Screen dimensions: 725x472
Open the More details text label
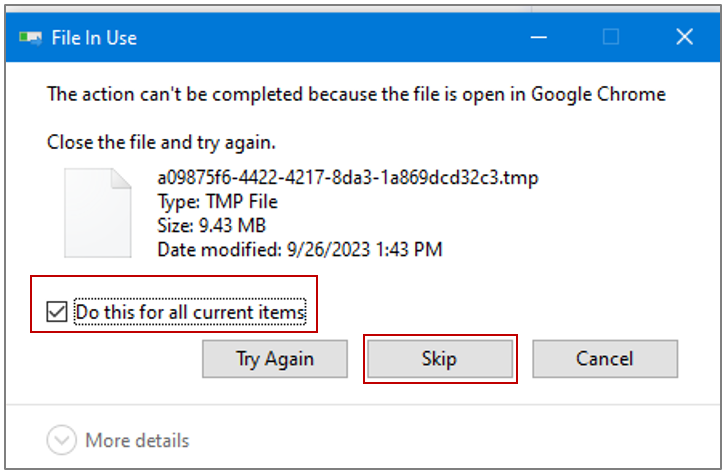137,440
